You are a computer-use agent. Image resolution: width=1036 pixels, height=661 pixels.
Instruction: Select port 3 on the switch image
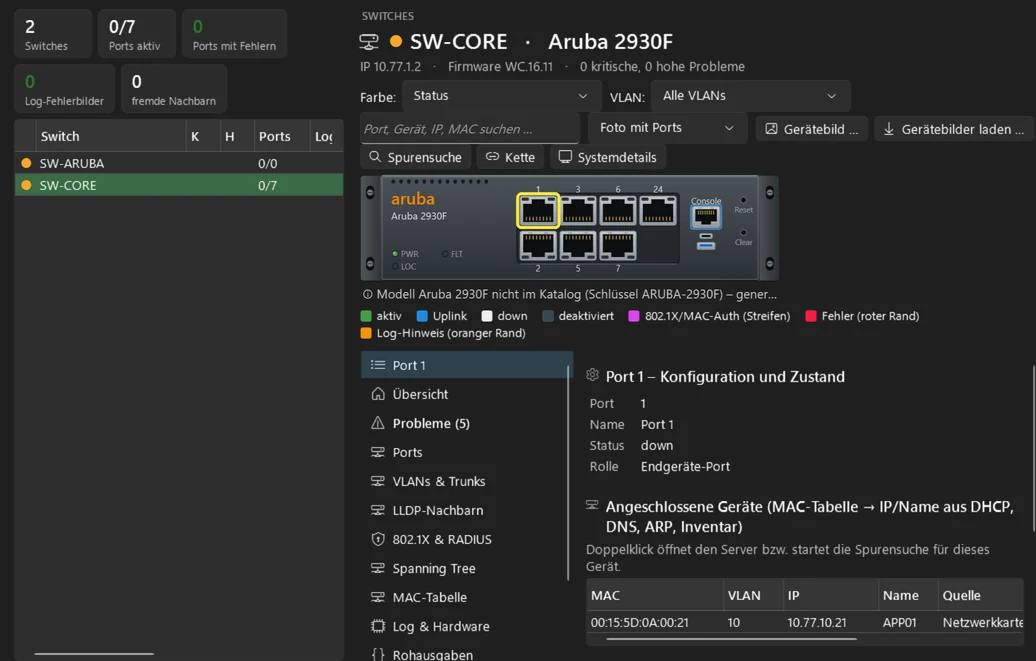point(578,211)
